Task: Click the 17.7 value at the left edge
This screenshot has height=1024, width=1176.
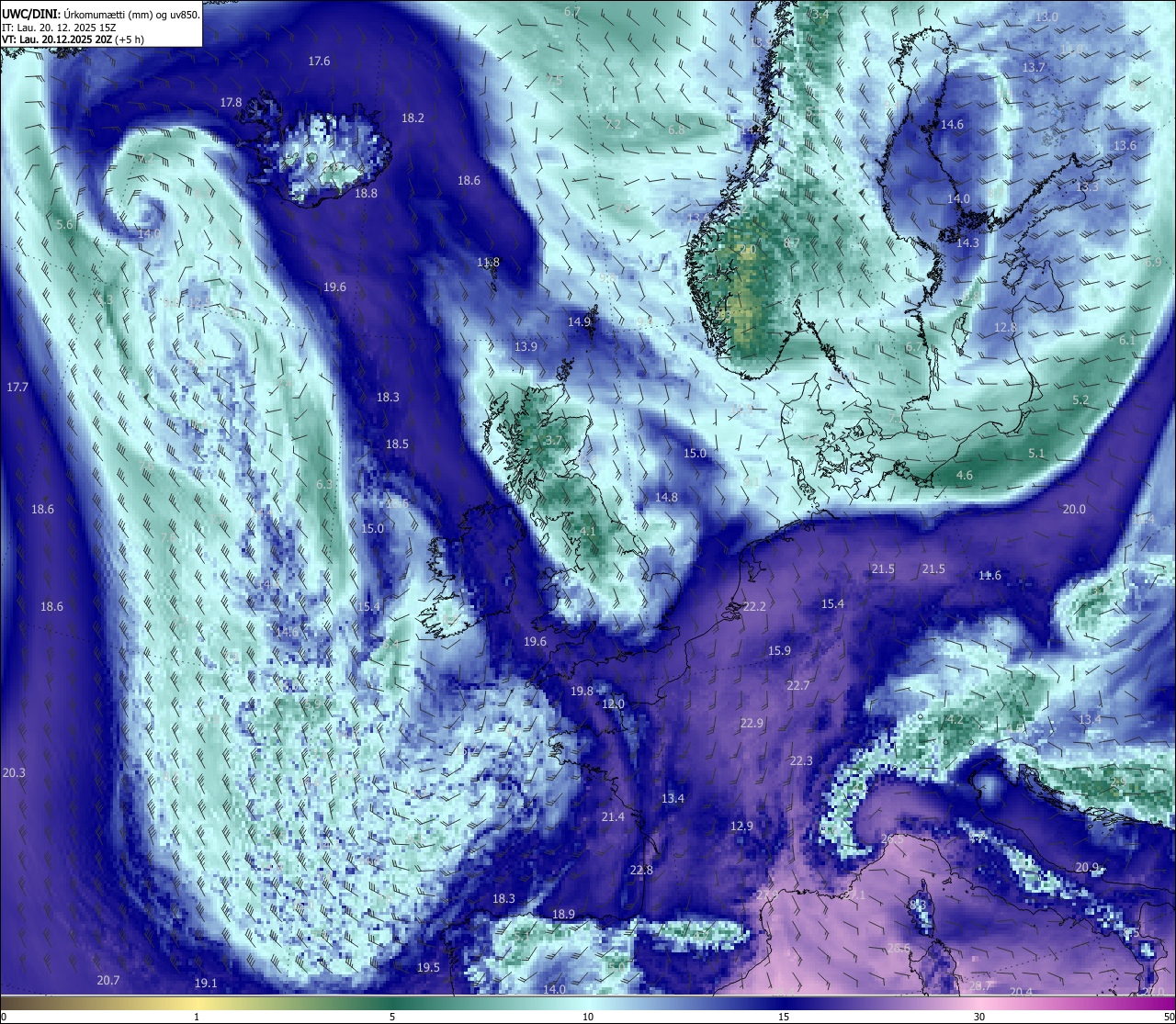Action: coord(17,388)
